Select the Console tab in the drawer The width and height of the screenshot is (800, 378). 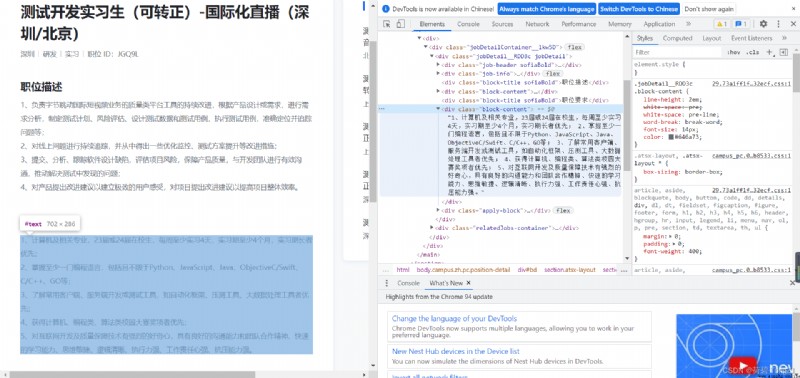408,283
